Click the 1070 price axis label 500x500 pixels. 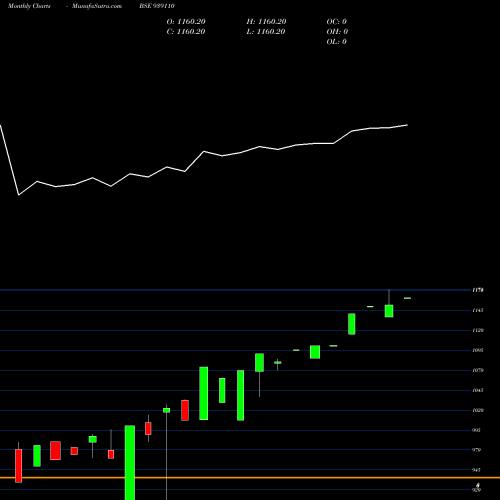point(478,370)
